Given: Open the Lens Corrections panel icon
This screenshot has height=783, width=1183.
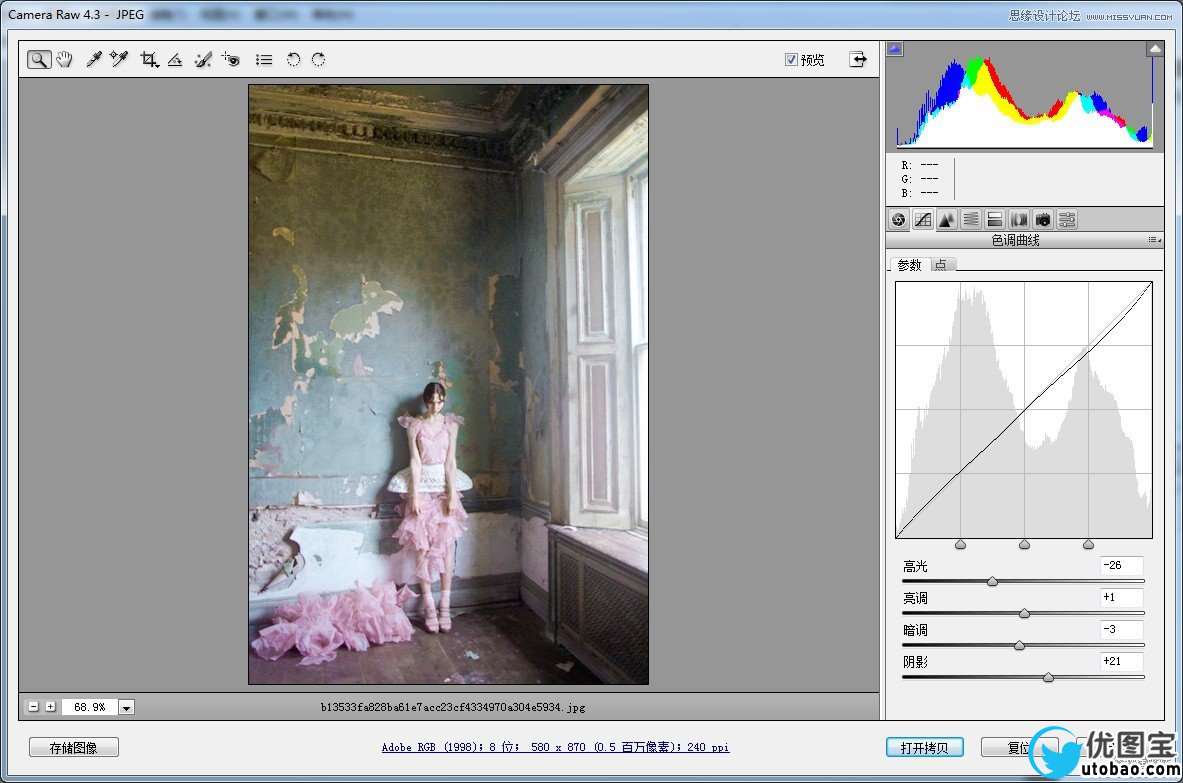Looking at the screenshot, I should [x=1019, y=220].
